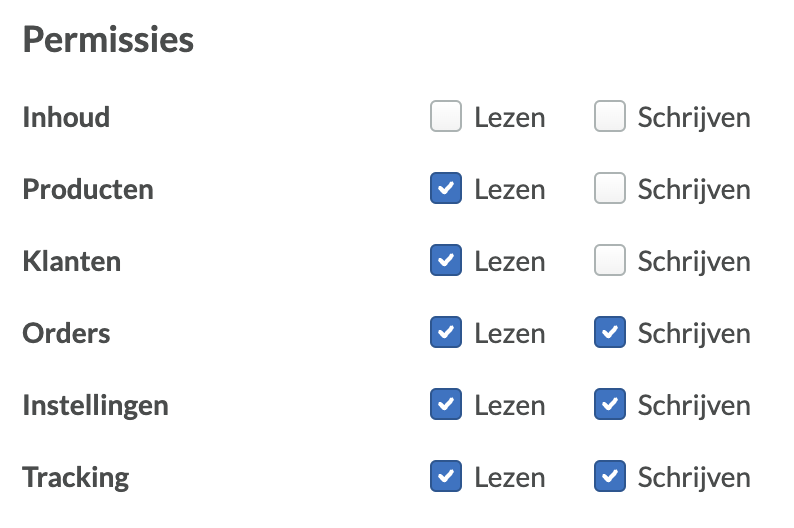The height and width of the screenshot is (528, 794).
Task: Uncheck Schrijven checkbox for Instellingen
Action: pyautogui.click(x=610, y=405)
